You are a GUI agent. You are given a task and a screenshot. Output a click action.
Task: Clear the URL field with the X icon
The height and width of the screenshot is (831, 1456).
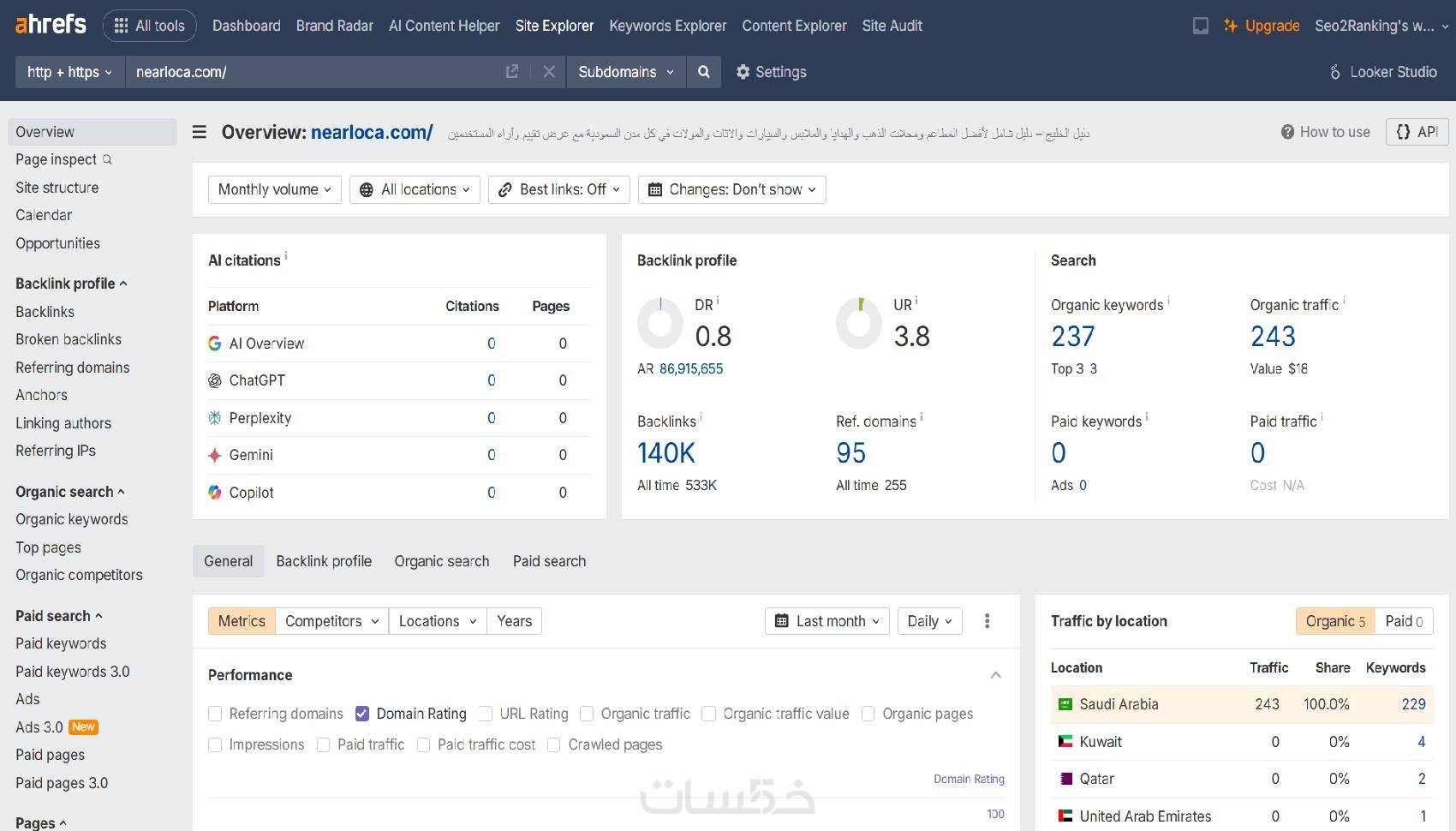pos(549,72)
